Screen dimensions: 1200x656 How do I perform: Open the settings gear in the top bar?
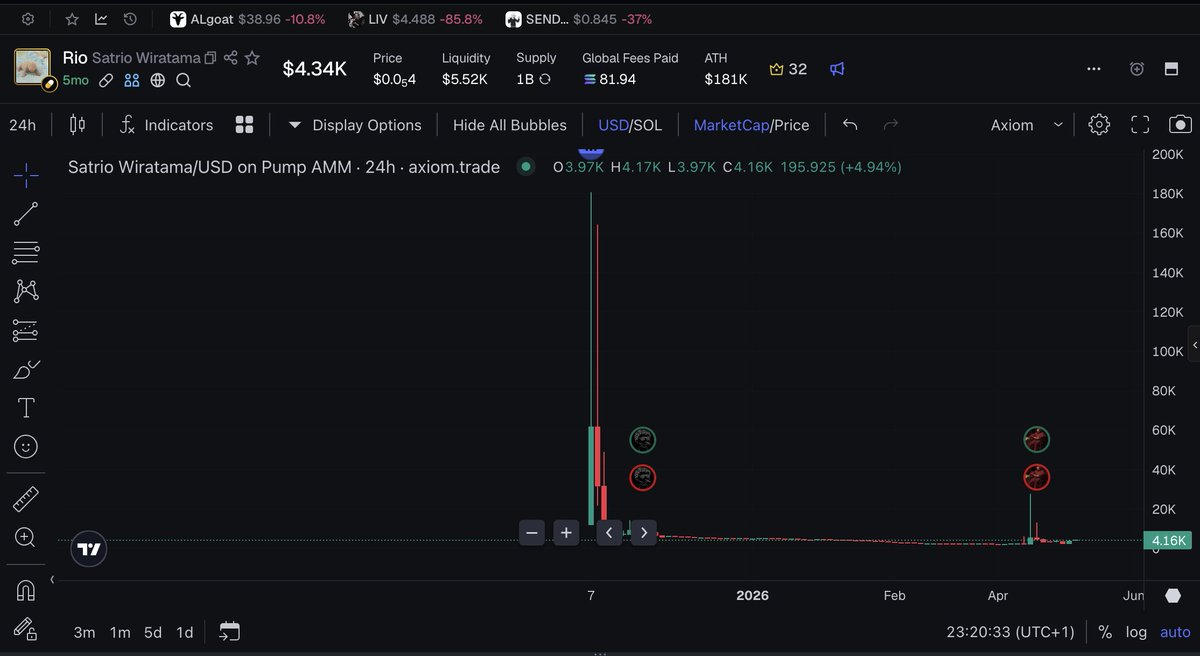(x=28, y=19)
